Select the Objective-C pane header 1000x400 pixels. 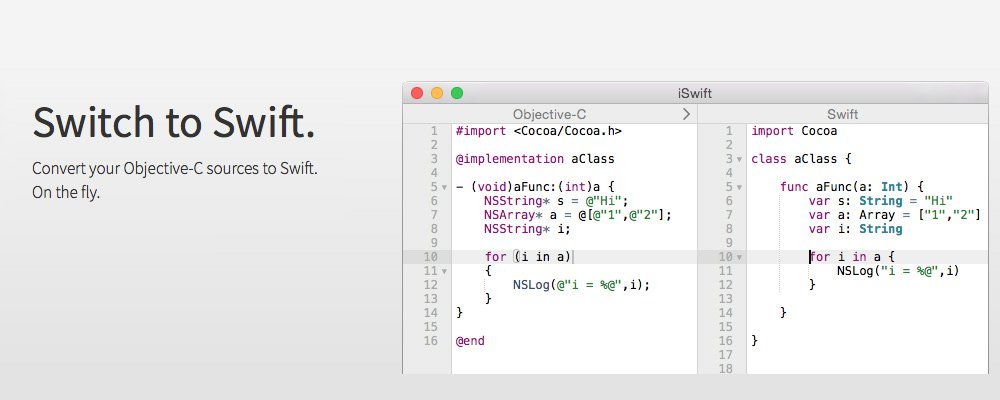pos(550,114)
